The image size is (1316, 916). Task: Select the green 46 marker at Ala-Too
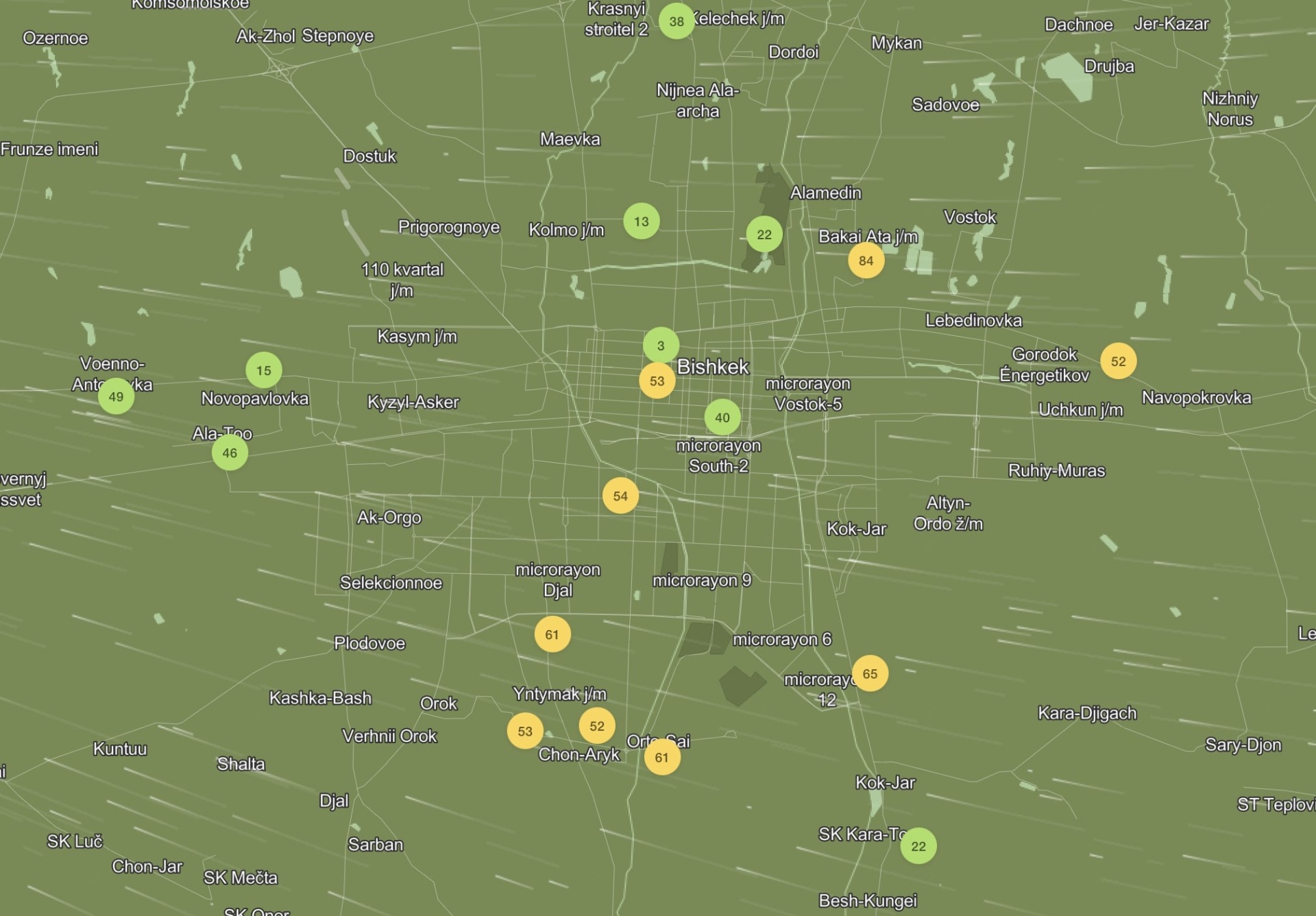pyautogui.click(x=230, y=453)
